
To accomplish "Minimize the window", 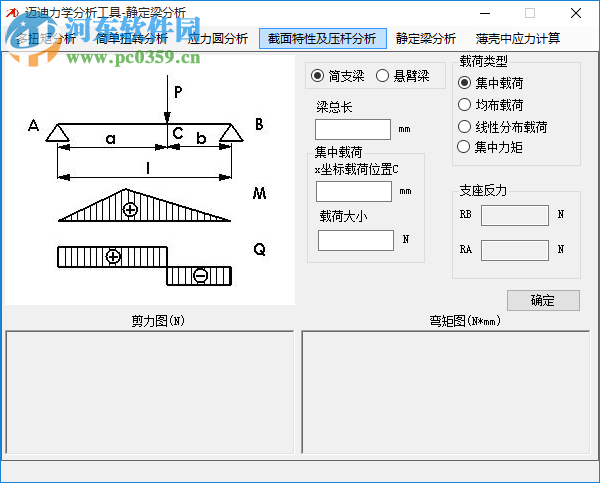I will (485, 13).
